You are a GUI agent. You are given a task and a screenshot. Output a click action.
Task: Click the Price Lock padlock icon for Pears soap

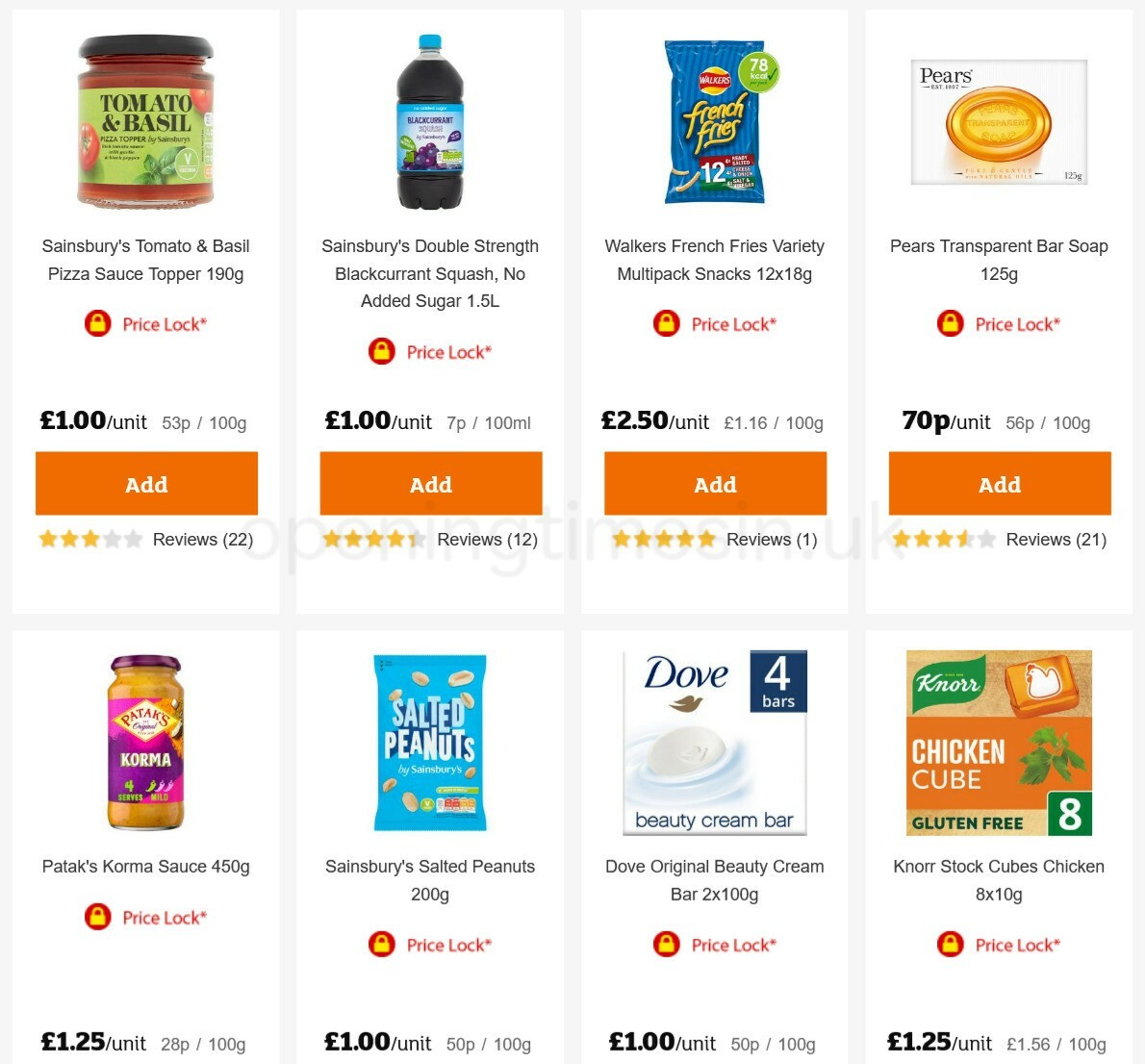[x=950, y=324]
